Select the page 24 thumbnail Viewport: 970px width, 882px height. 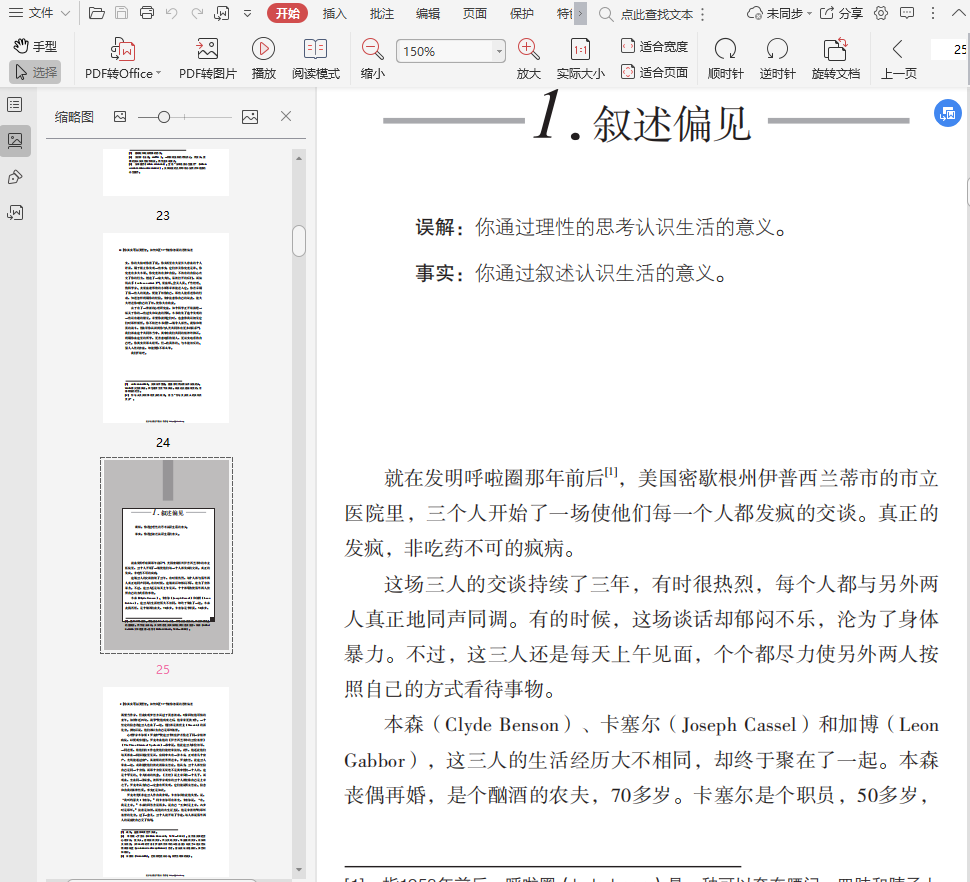pyautogui.click(x=166, y=328)
